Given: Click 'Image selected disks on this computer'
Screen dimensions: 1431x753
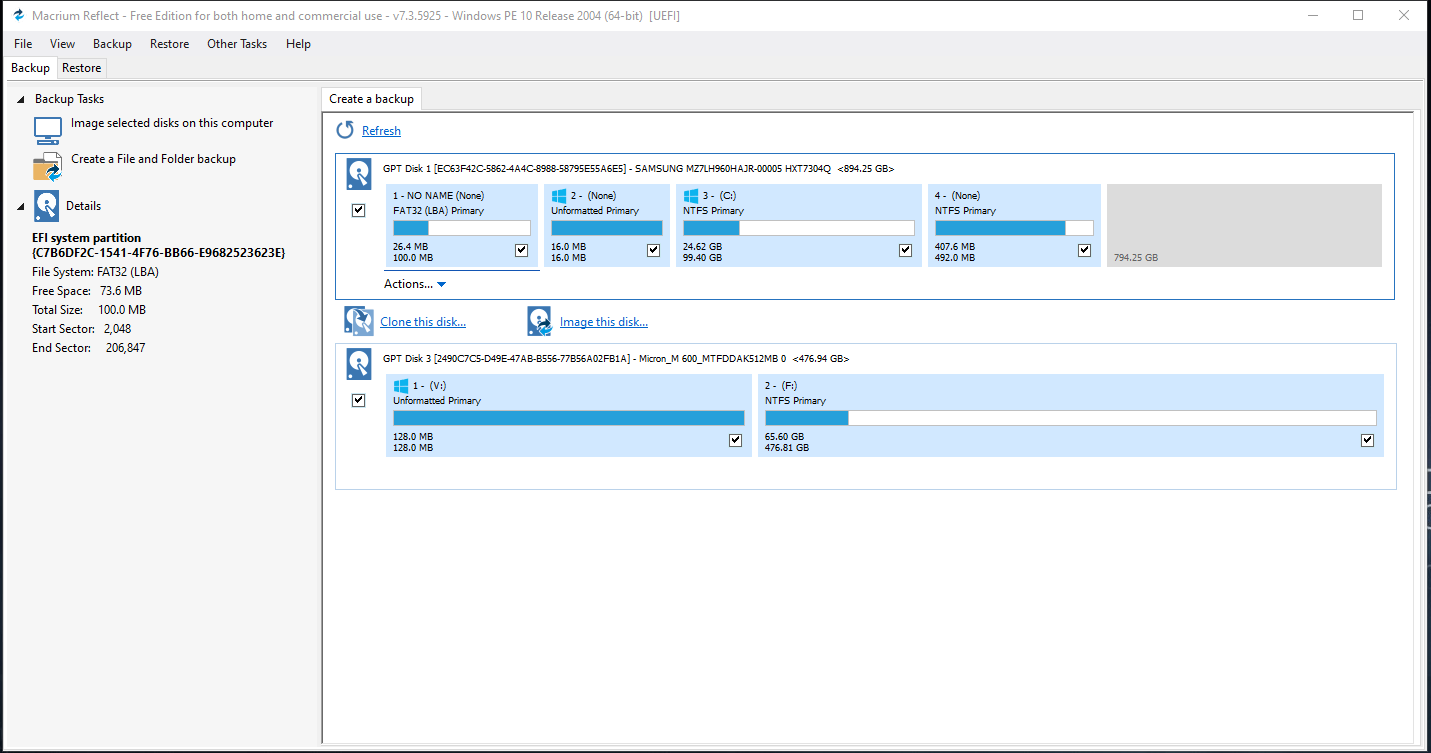Looking at the screenshot, I should point(172,123).
